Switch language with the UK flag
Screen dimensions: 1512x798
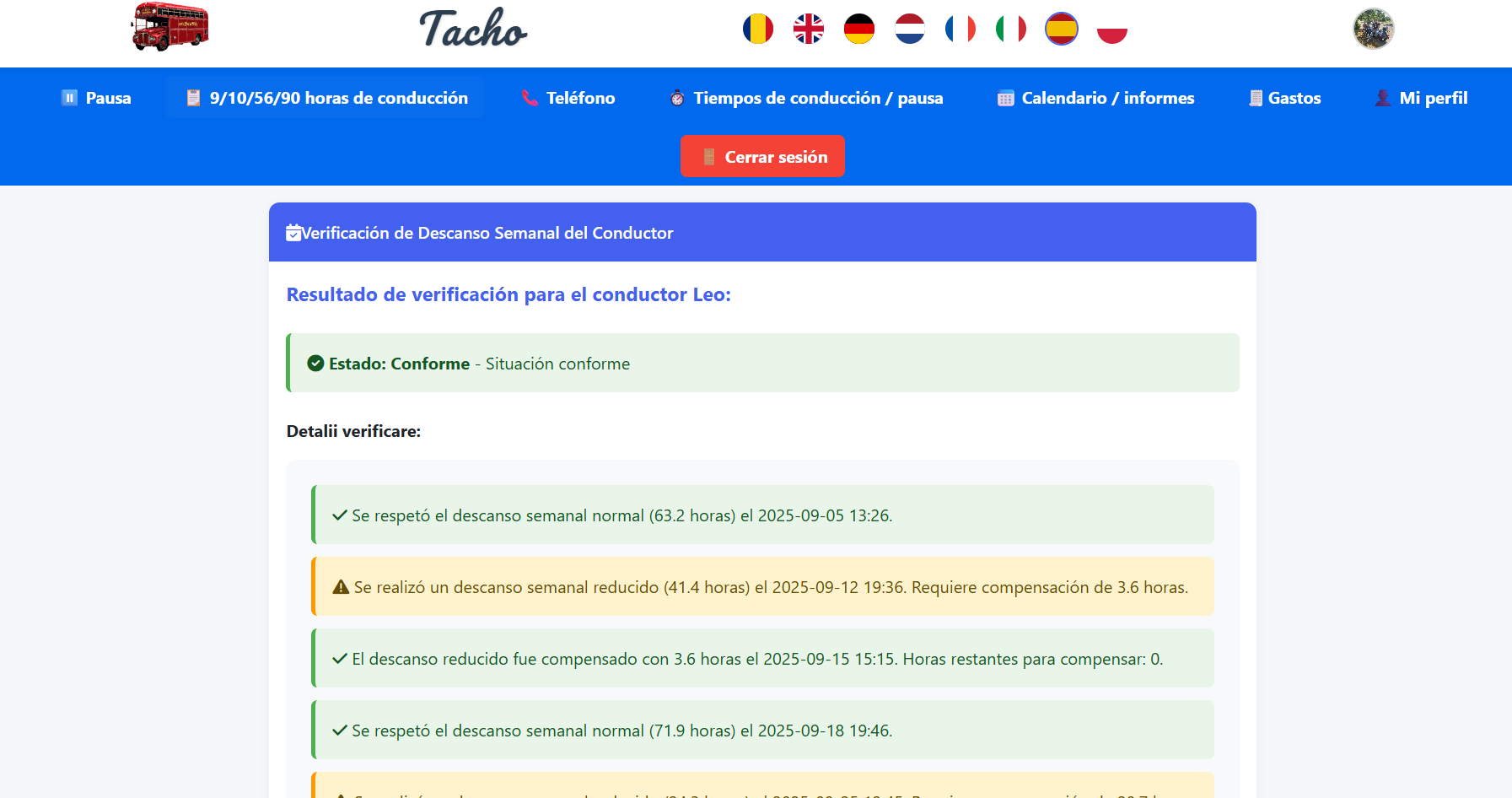coord(808,29)
